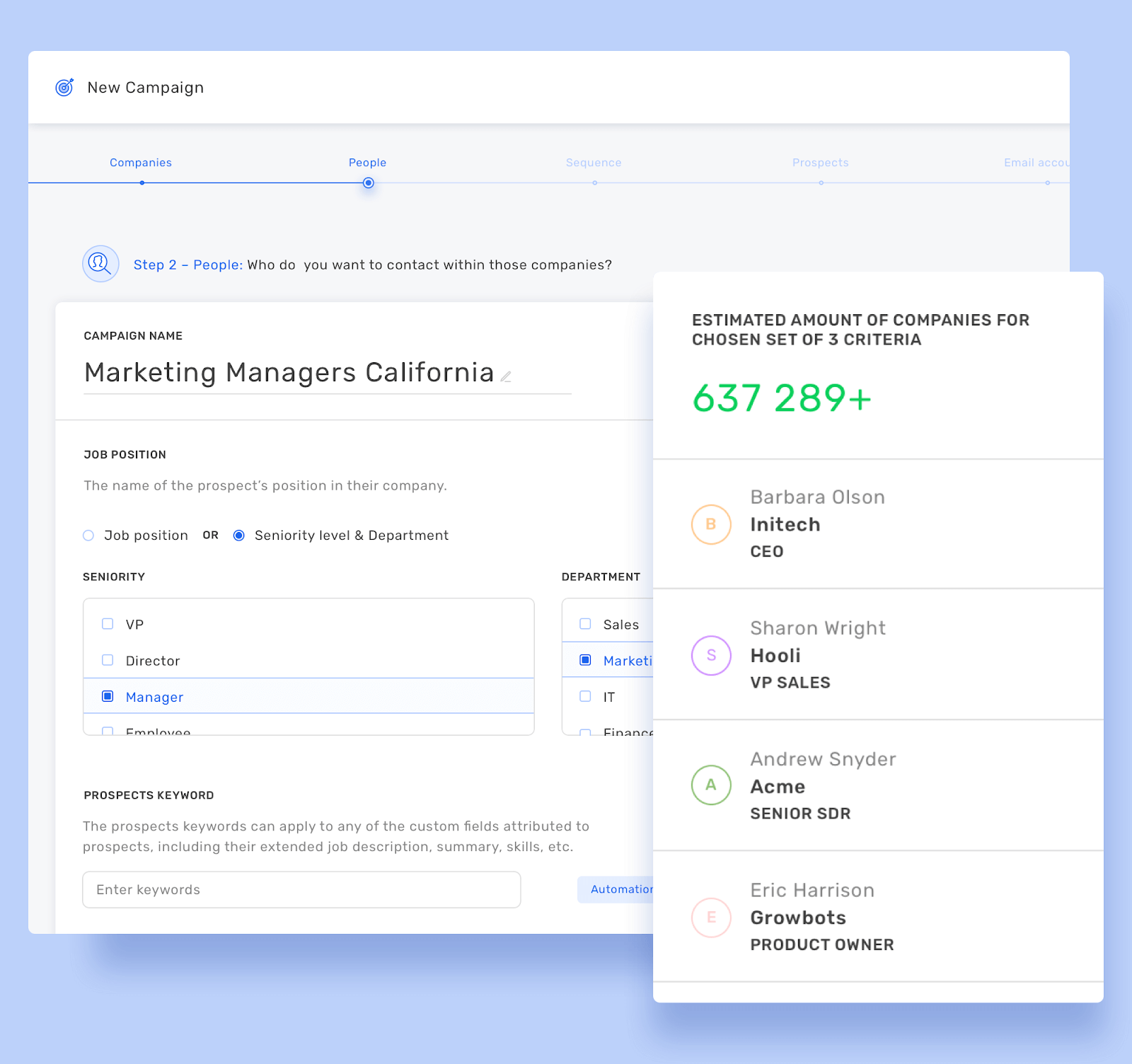Choose Seniority level & Department radio
Viewport: 1132px width, 1064px height.
(x=239, y=536)
